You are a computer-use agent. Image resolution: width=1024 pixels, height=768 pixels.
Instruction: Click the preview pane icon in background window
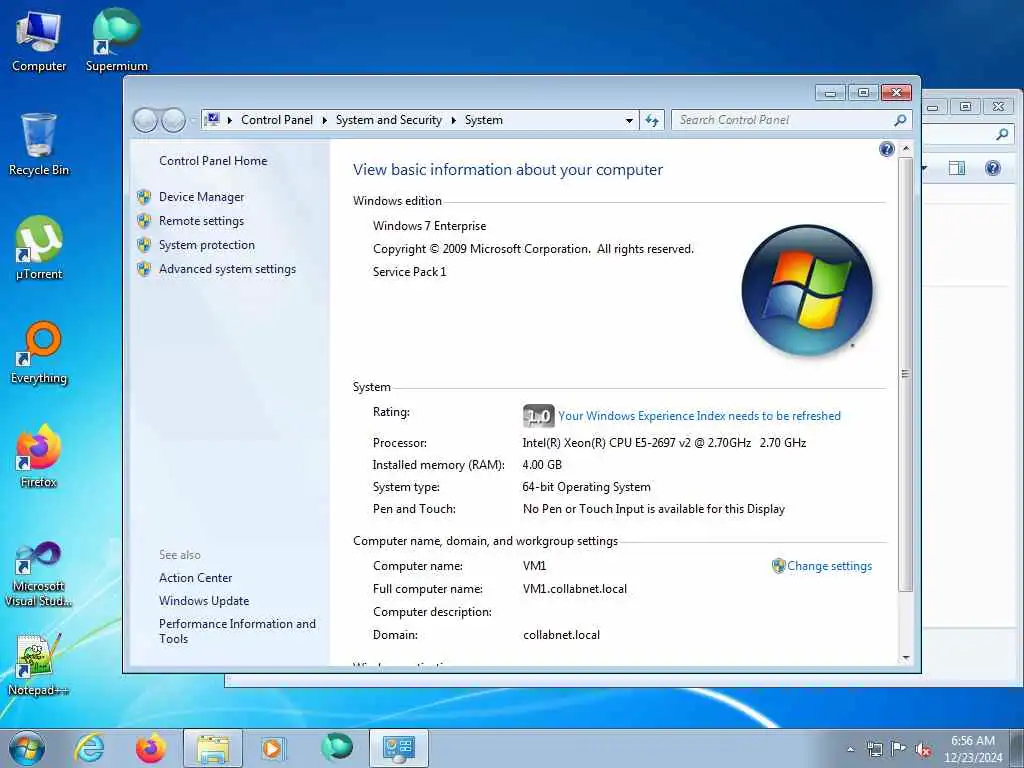957,168
